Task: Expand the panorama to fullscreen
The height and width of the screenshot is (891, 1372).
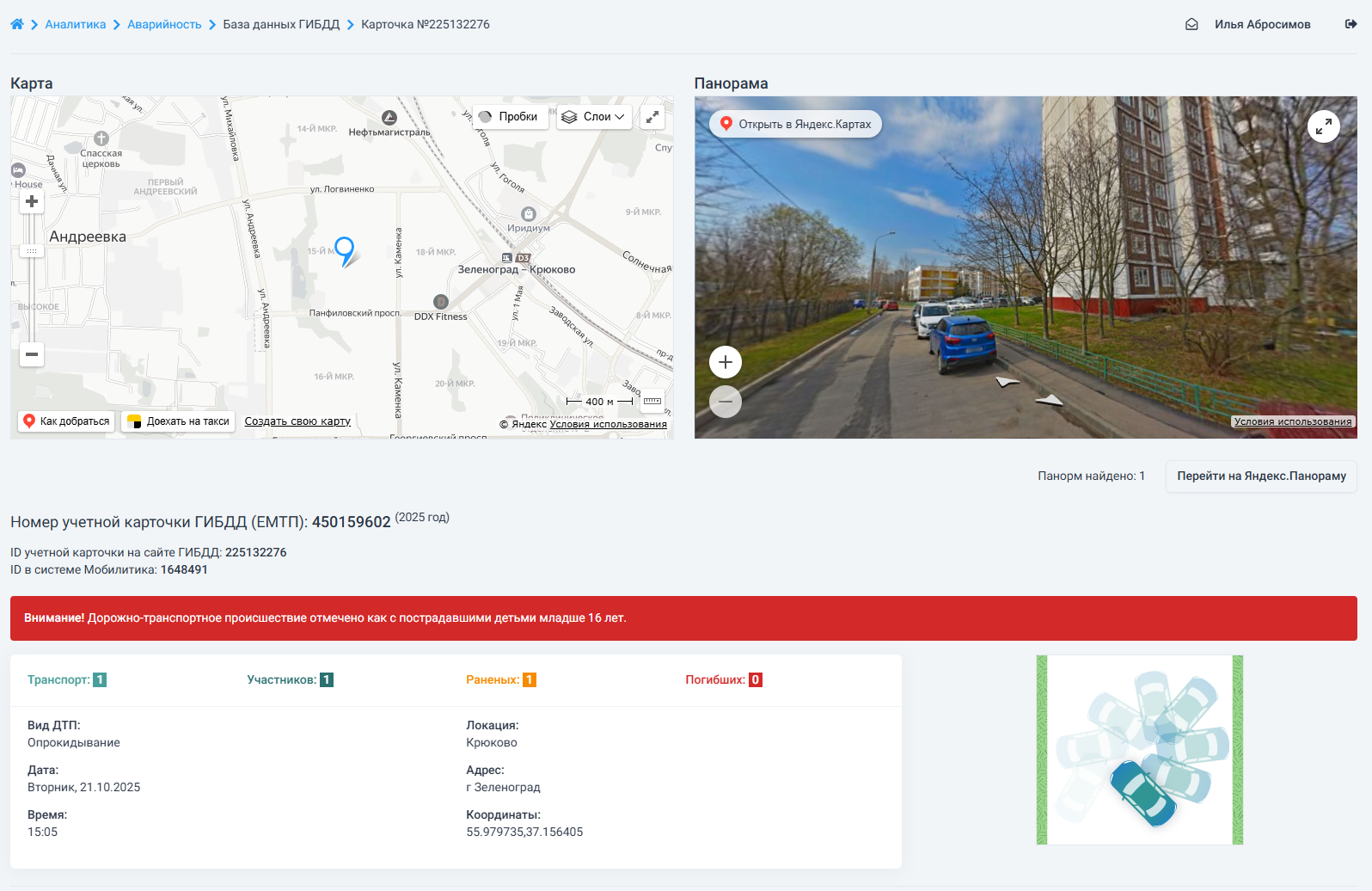Action: tap(1323, 126)
